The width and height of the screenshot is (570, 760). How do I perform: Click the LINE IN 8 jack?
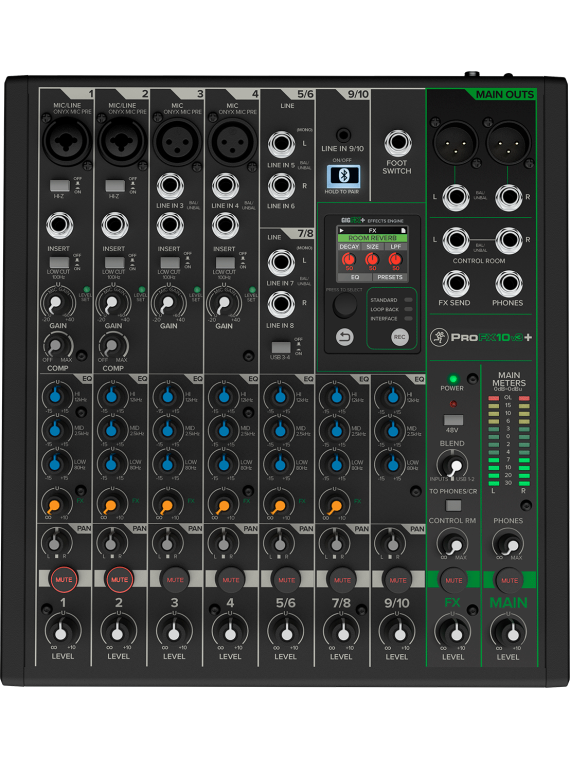(281, 304)
